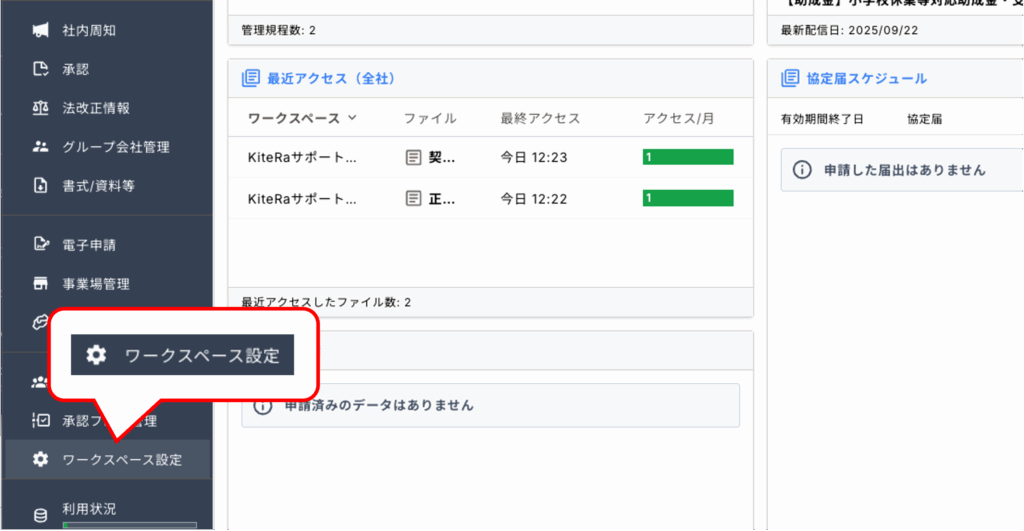Select 法改正情報 in the sidebar menu

pos(96,108)
